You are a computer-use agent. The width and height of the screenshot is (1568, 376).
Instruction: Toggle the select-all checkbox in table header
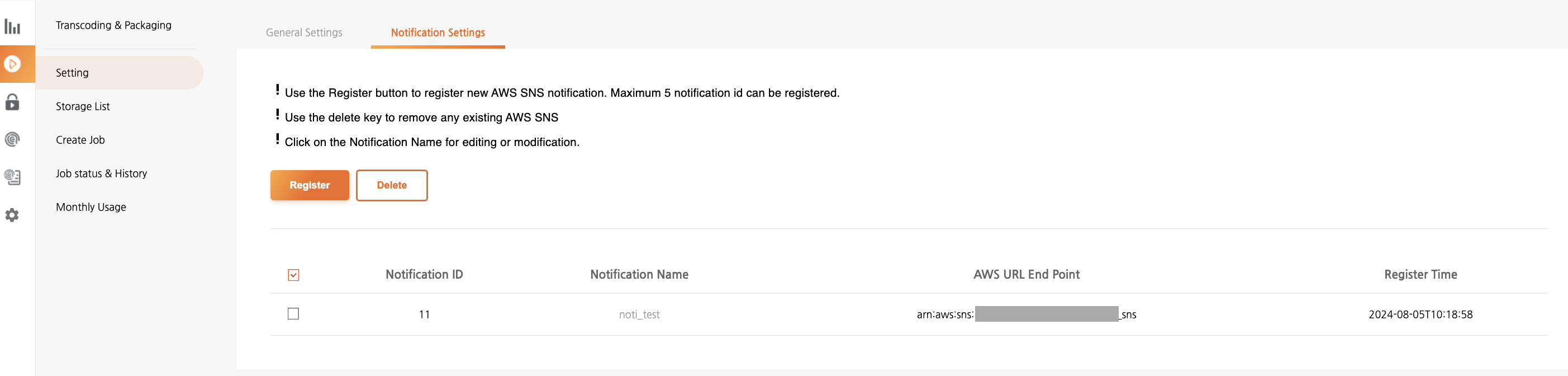point(293,275)
